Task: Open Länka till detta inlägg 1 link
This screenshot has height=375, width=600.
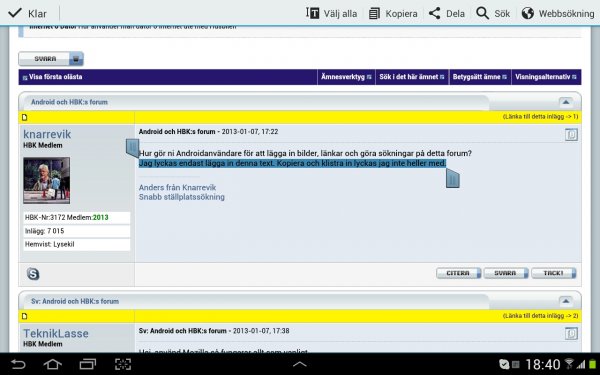Action: click(540, 117)
